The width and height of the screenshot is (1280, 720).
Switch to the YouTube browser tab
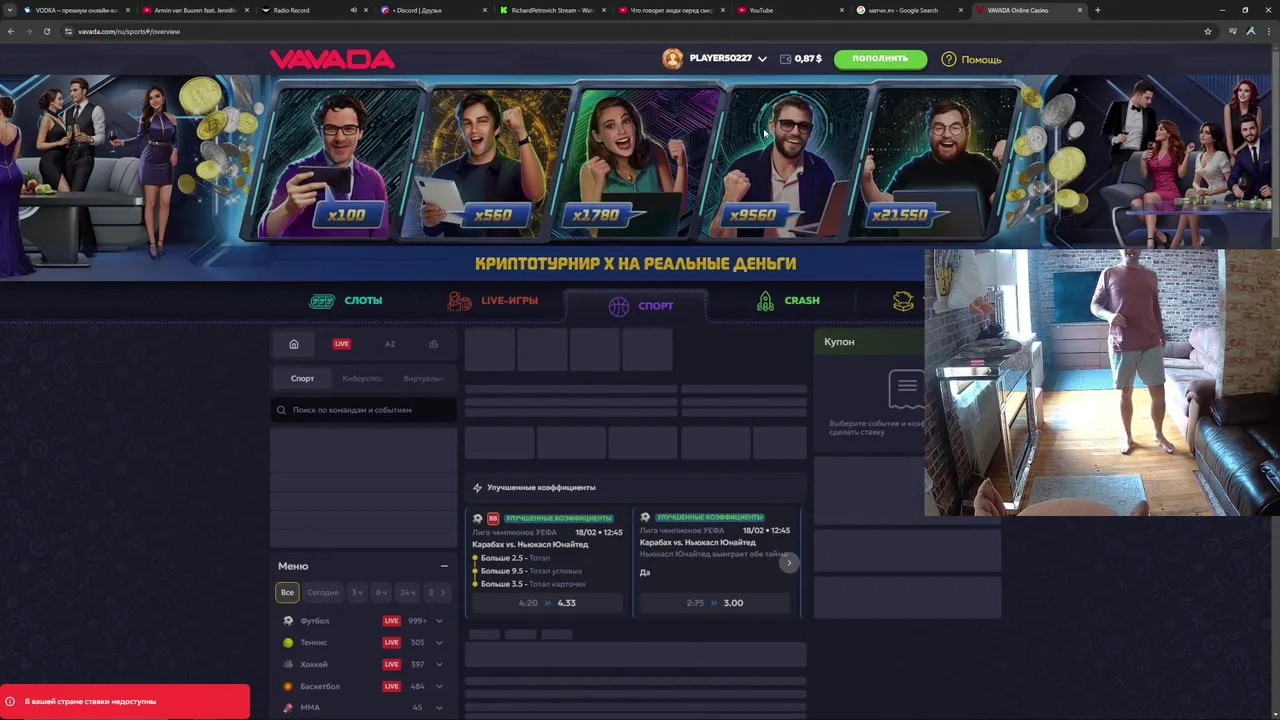(790, 10)
